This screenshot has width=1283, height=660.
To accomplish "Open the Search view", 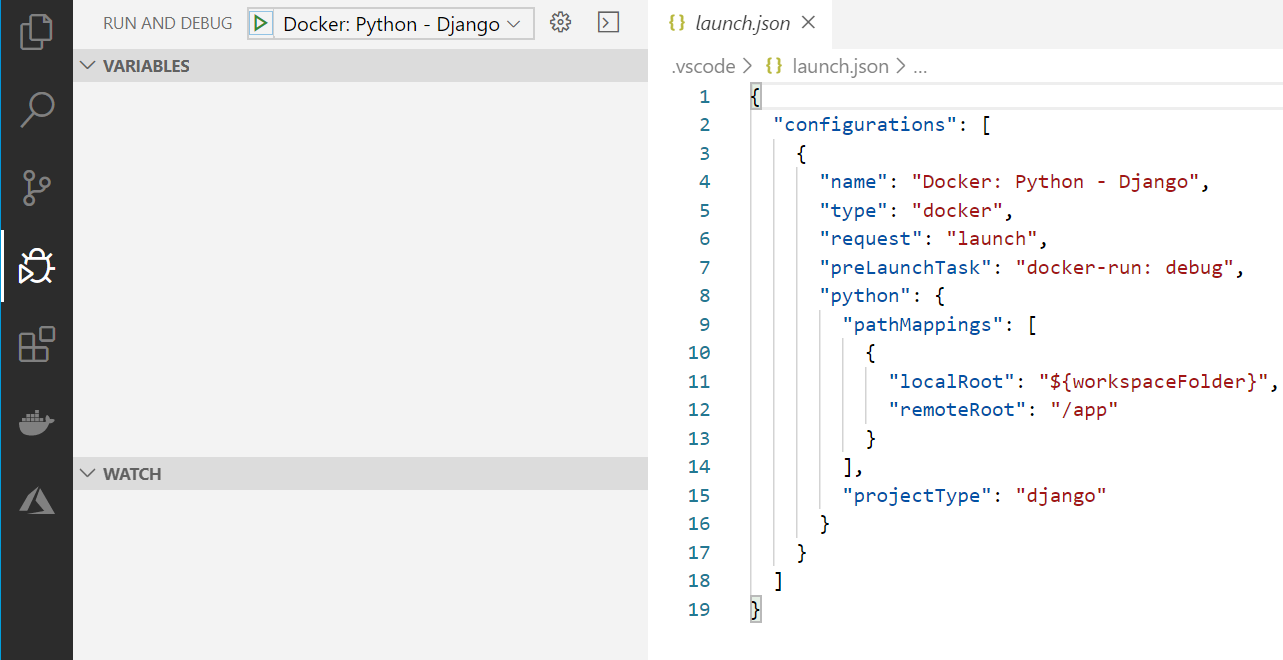I will click(37, 109).
